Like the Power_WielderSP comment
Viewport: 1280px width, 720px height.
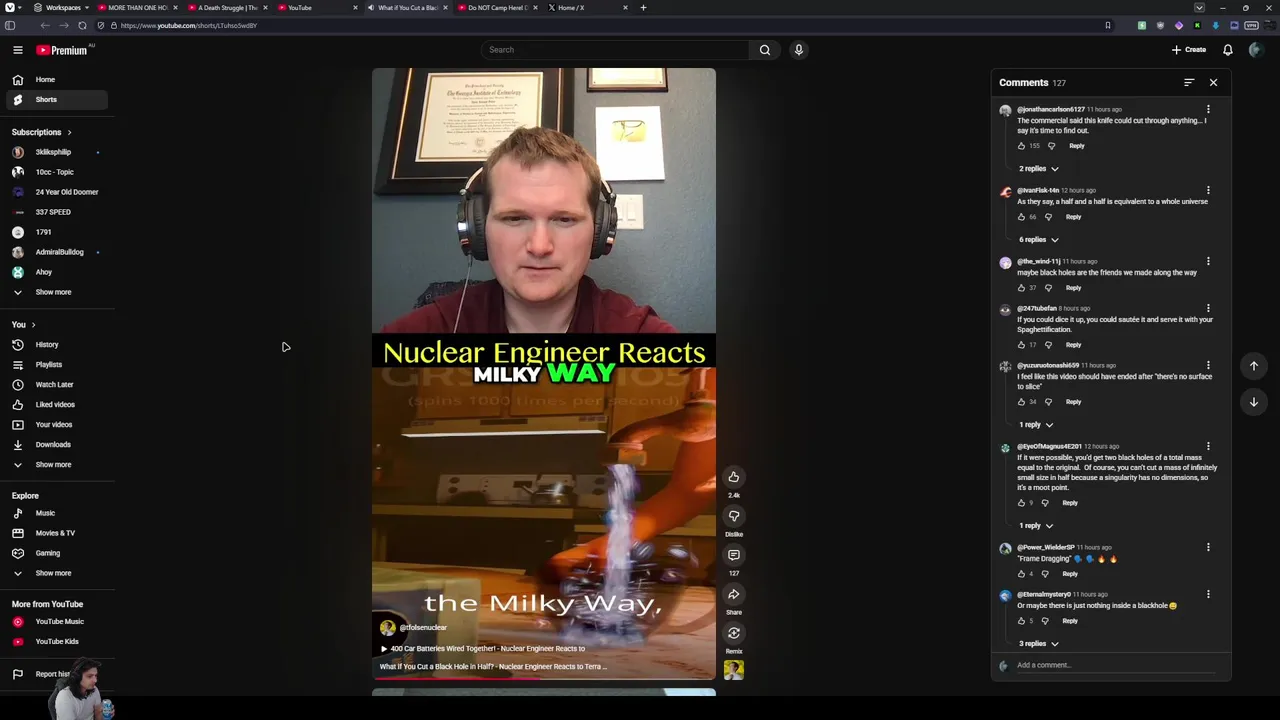click(x=1021, y=574)
